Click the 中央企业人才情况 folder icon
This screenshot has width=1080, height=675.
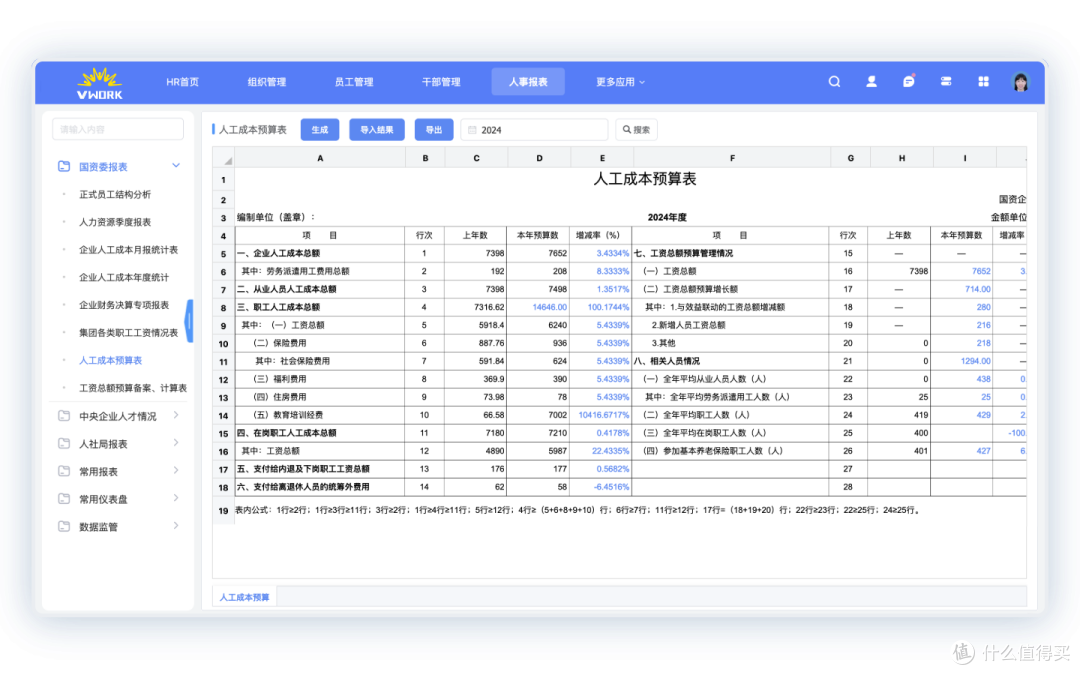click(x=64, y=415)
